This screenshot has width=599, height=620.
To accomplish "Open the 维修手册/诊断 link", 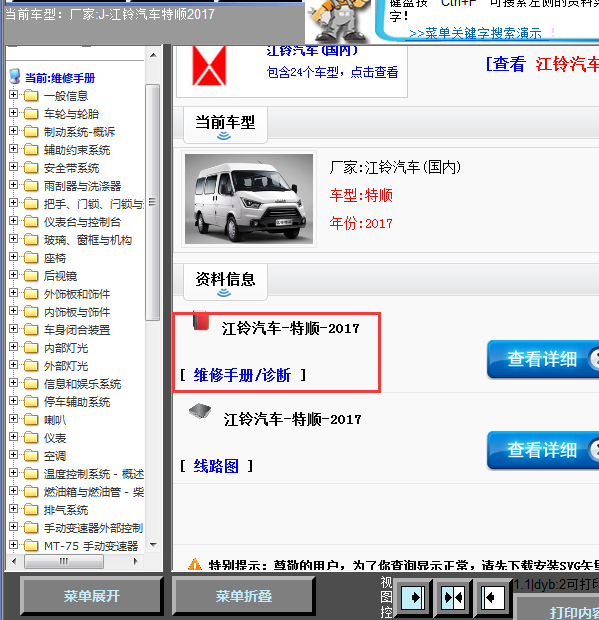I will [242, 375].
